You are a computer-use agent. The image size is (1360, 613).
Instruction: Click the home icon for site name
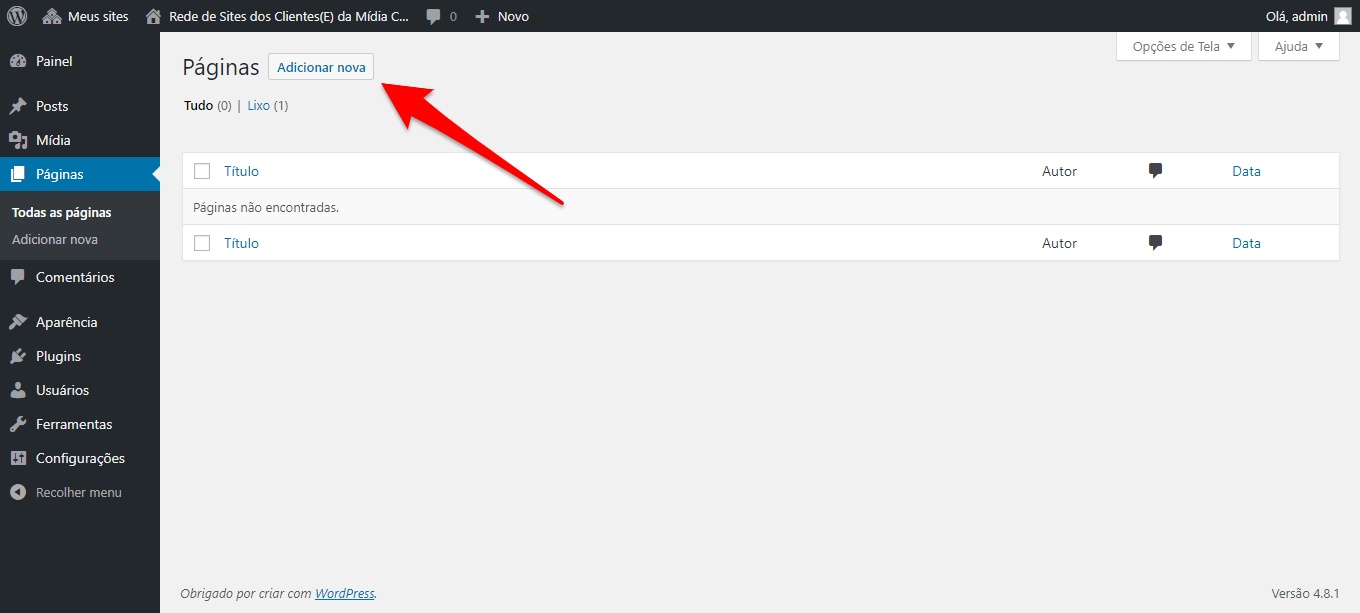[x=153, y=16]
